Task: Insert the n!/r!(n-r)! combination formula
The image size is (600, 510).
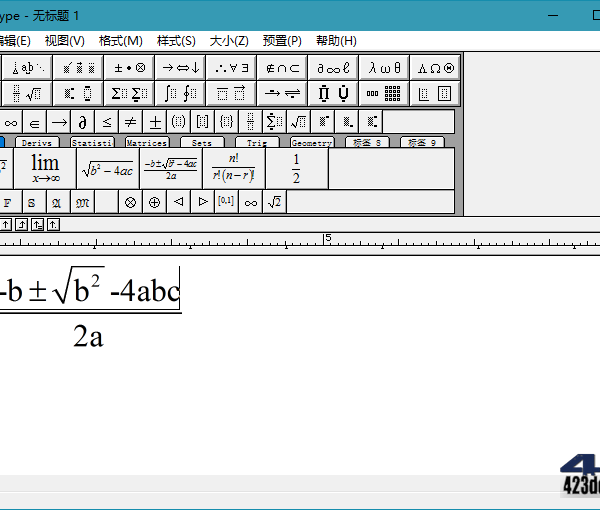Action: [x=233, y=168]
